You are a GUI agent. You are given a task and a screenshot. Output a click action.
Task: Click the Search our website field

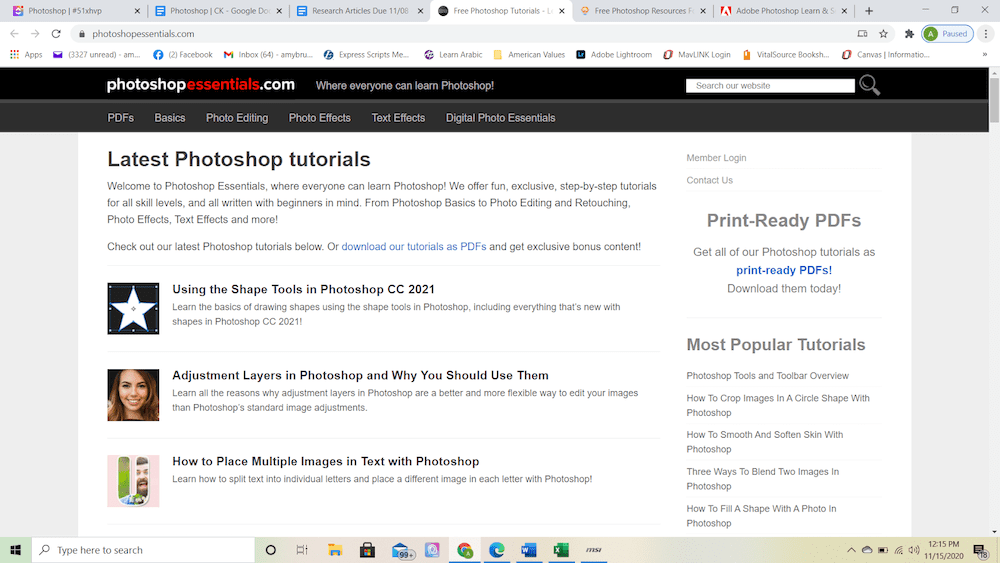[x=770, y=85]
